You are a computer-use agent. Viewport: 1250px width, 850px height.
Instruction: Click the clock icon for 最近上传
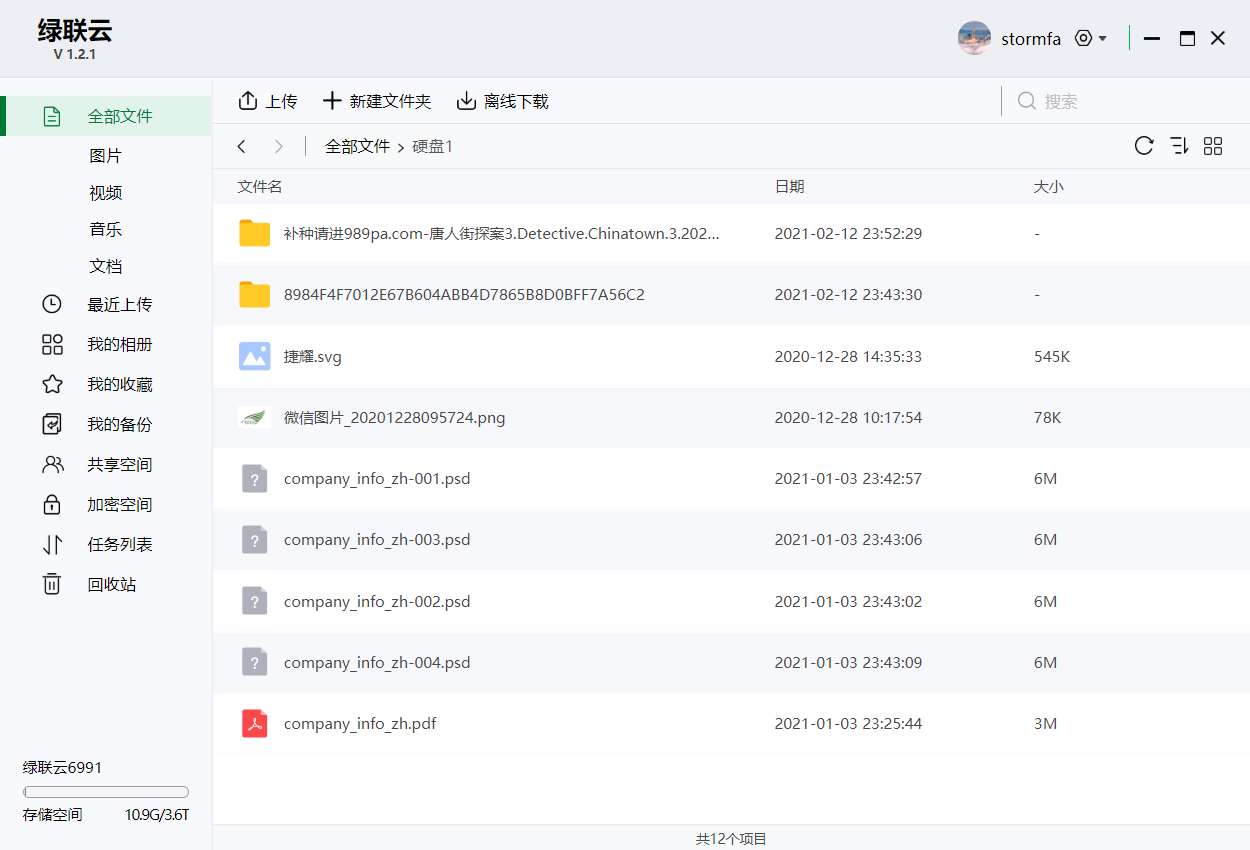[x=52, y=304]
